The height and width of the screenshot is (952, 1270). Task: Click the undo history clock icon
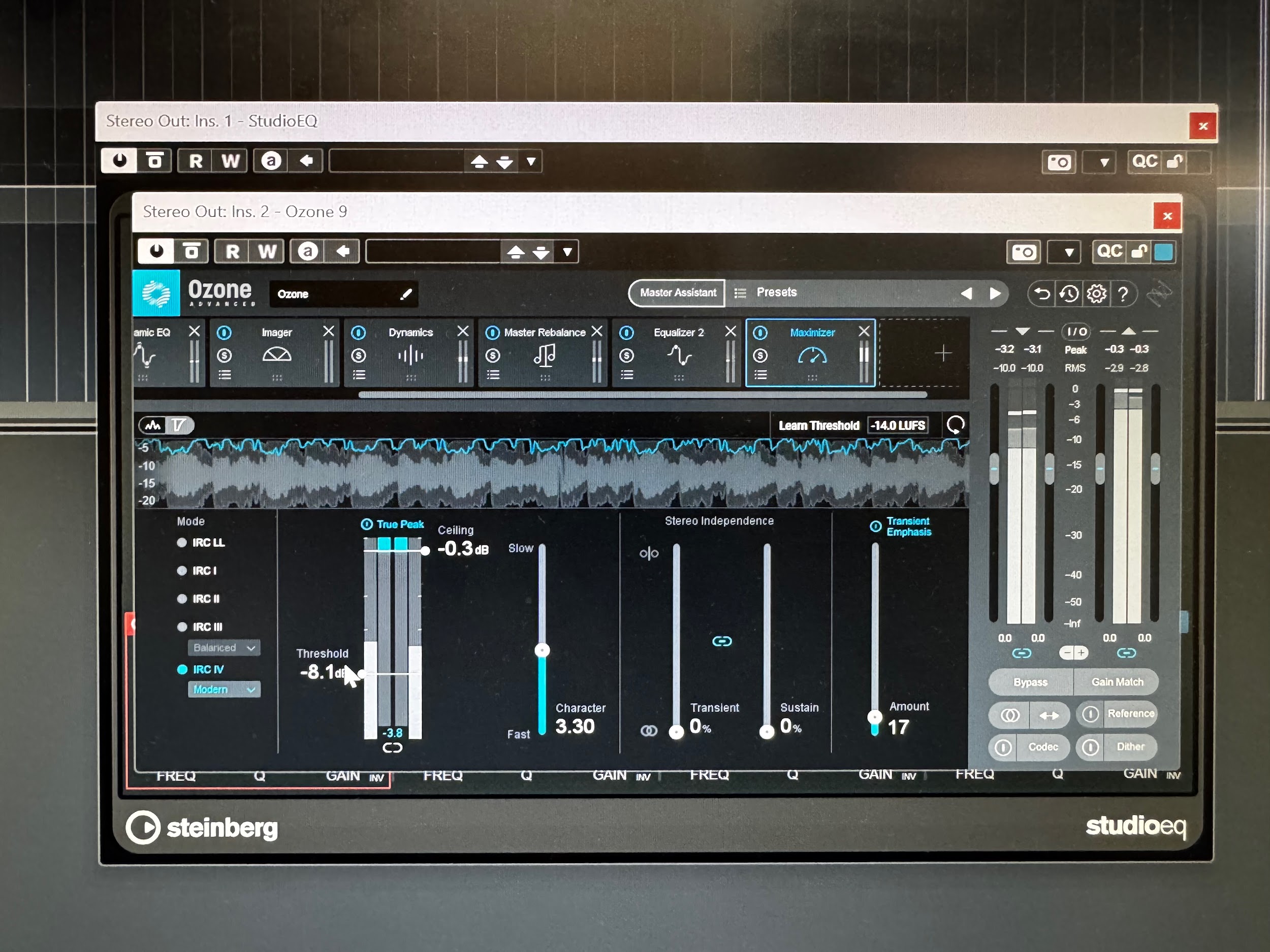(x=1068, y=294)
